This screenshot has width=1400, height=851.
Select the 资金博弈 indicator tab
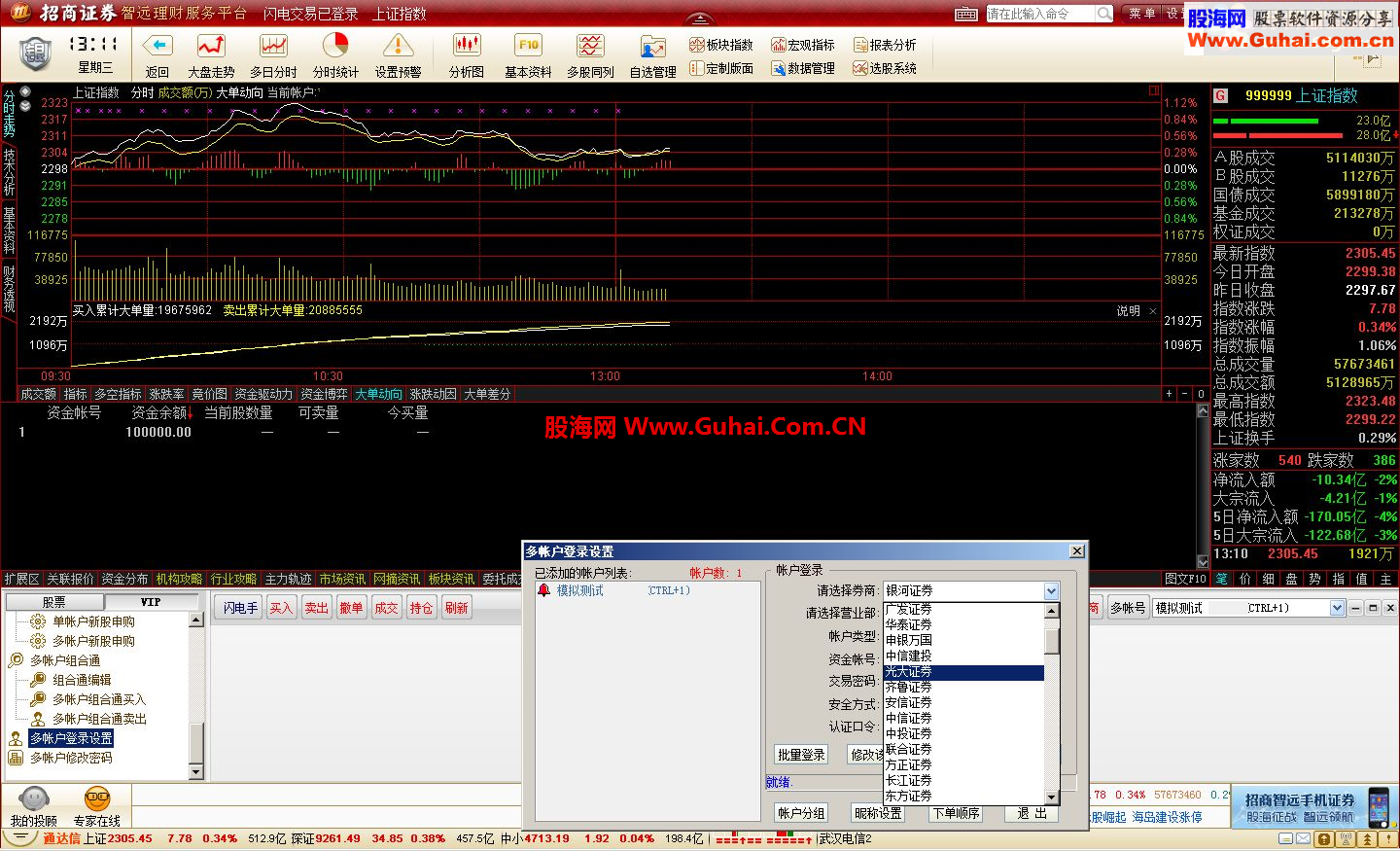(x=324, y=394)
